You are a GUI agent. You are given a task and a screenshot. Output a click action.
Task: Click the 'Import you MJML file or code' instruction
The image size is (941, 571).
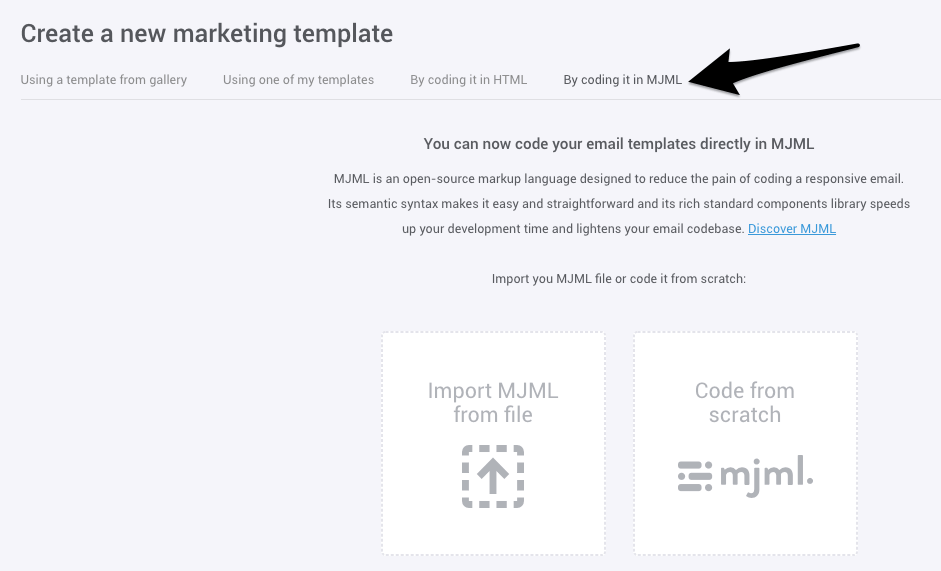[x=619, y=279]
